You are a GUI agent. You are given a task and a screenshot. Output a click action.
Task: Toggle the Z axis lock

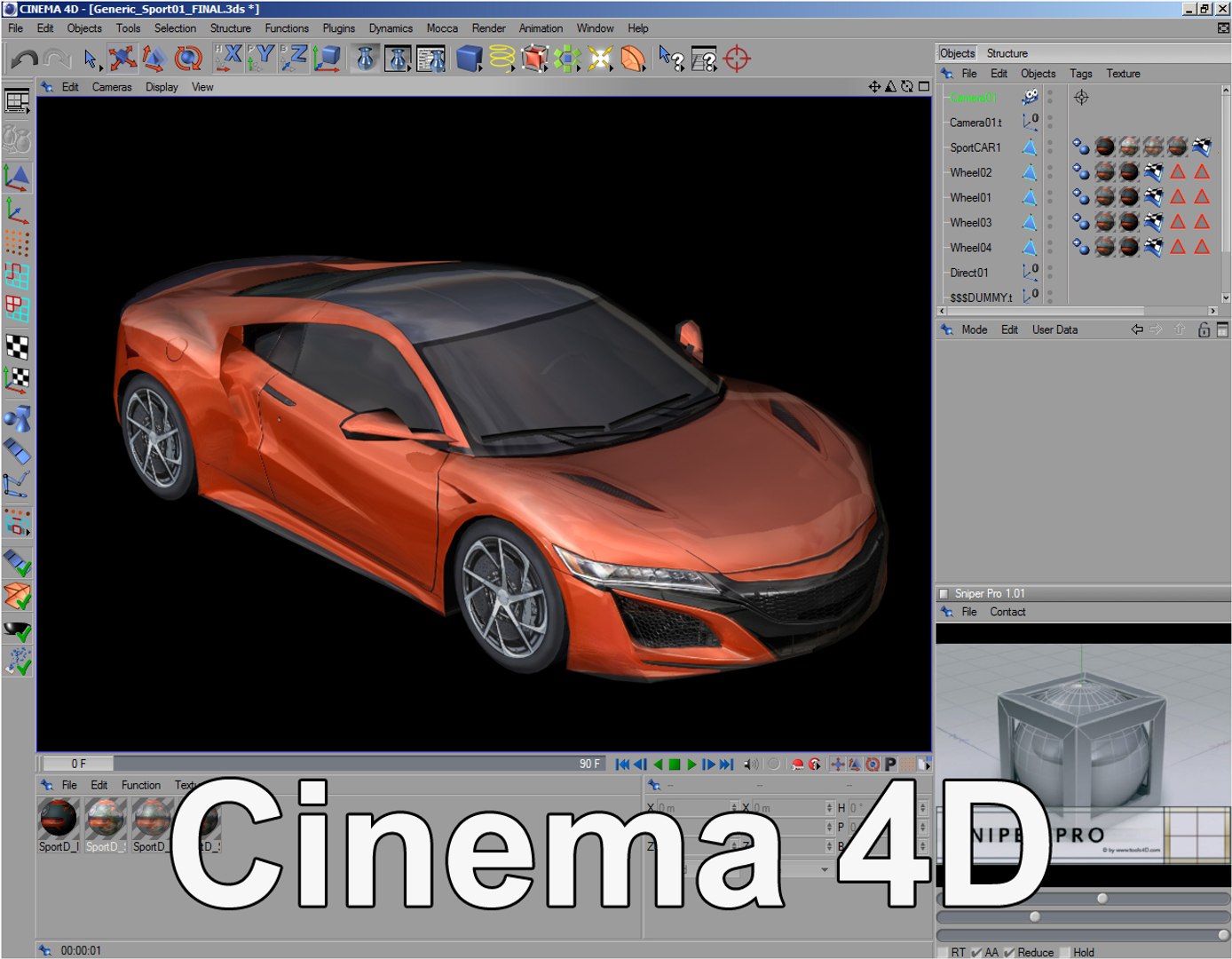293,59
